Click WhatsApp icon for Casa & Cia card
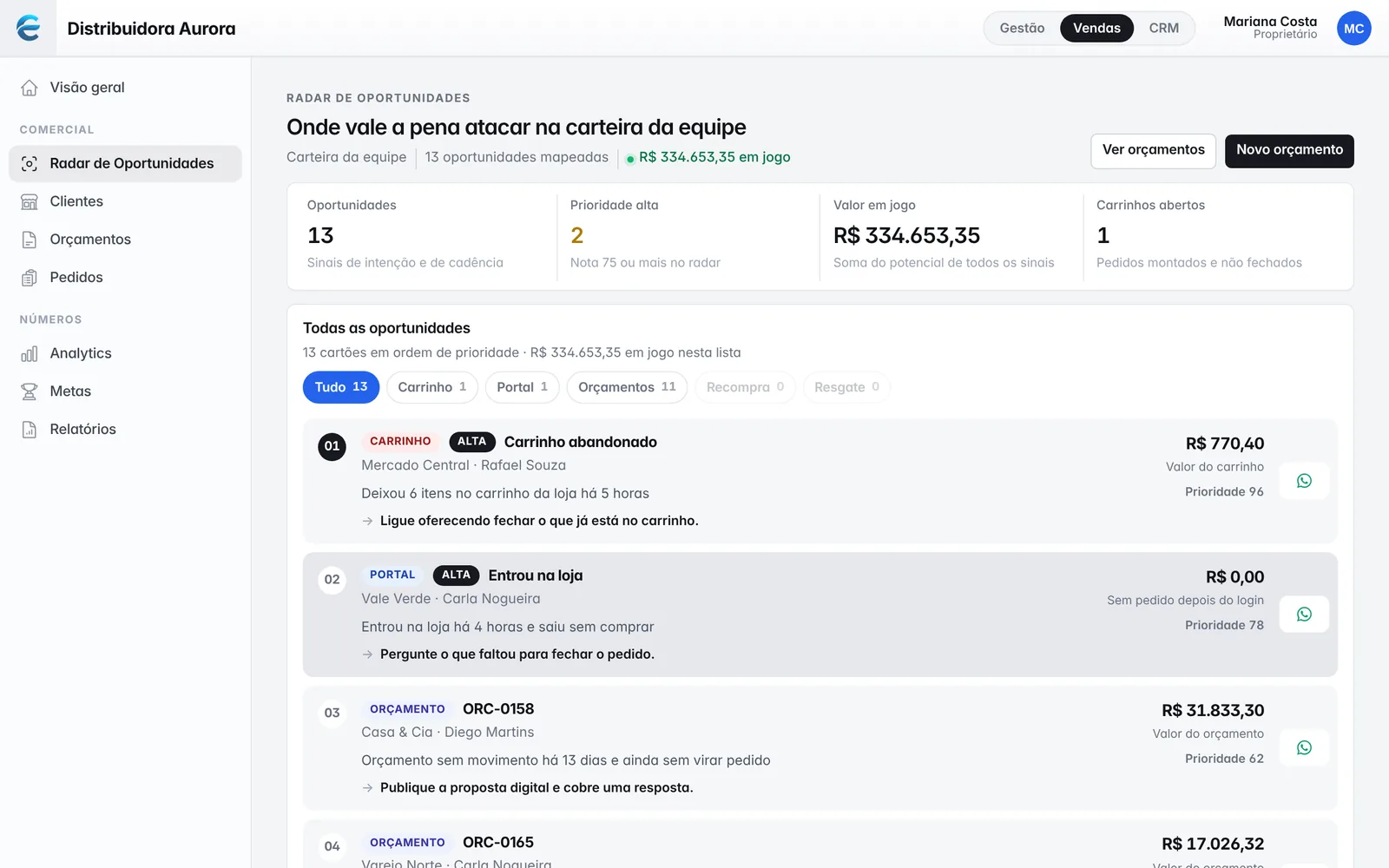Screen dimensions: 1389x868 (1304, 748)
